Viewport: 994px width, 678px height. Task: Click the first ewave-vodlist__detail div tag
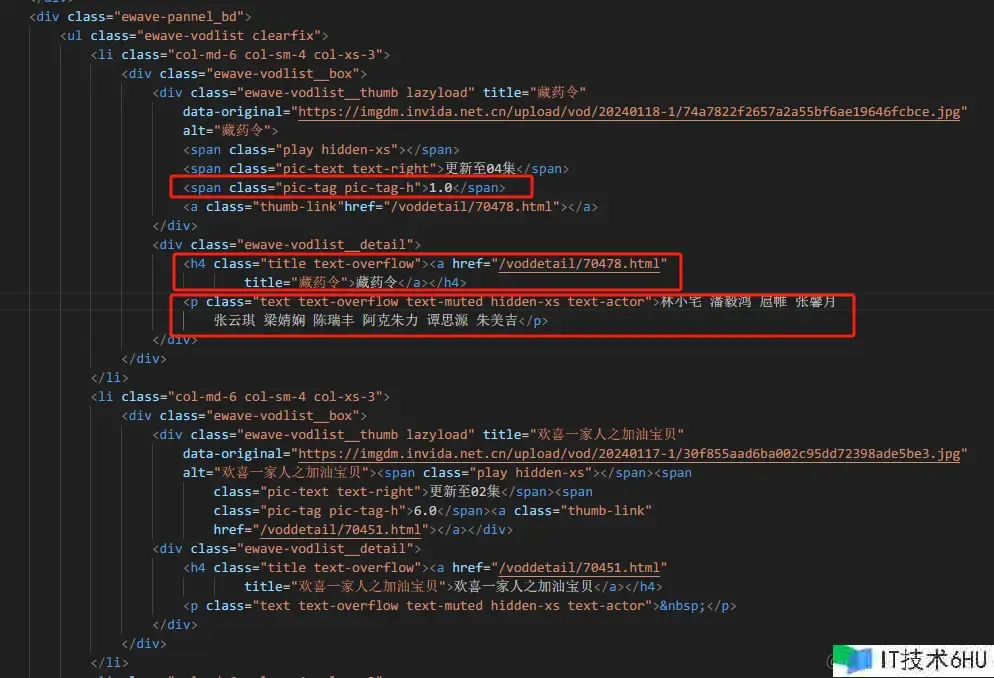tap(287, 245)
